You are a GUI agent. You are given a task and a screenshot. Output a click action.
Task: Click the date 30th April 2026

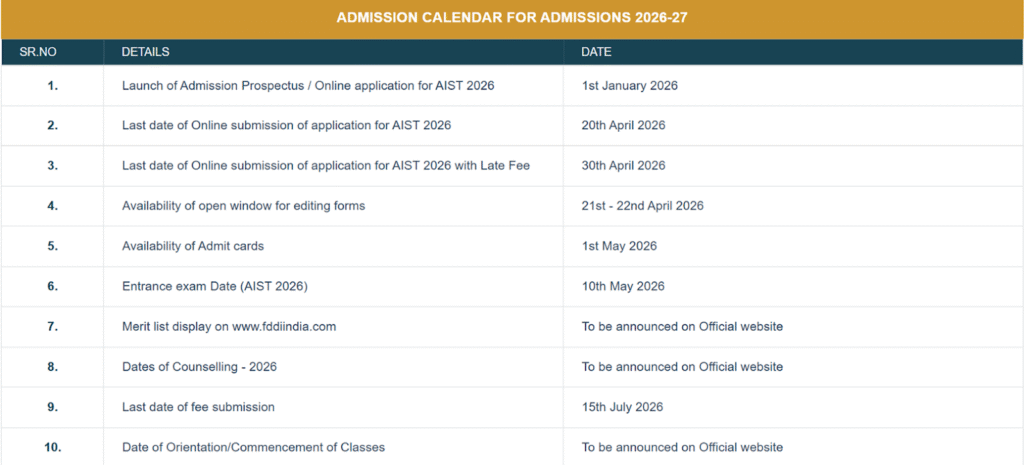[x=623, y=166]
